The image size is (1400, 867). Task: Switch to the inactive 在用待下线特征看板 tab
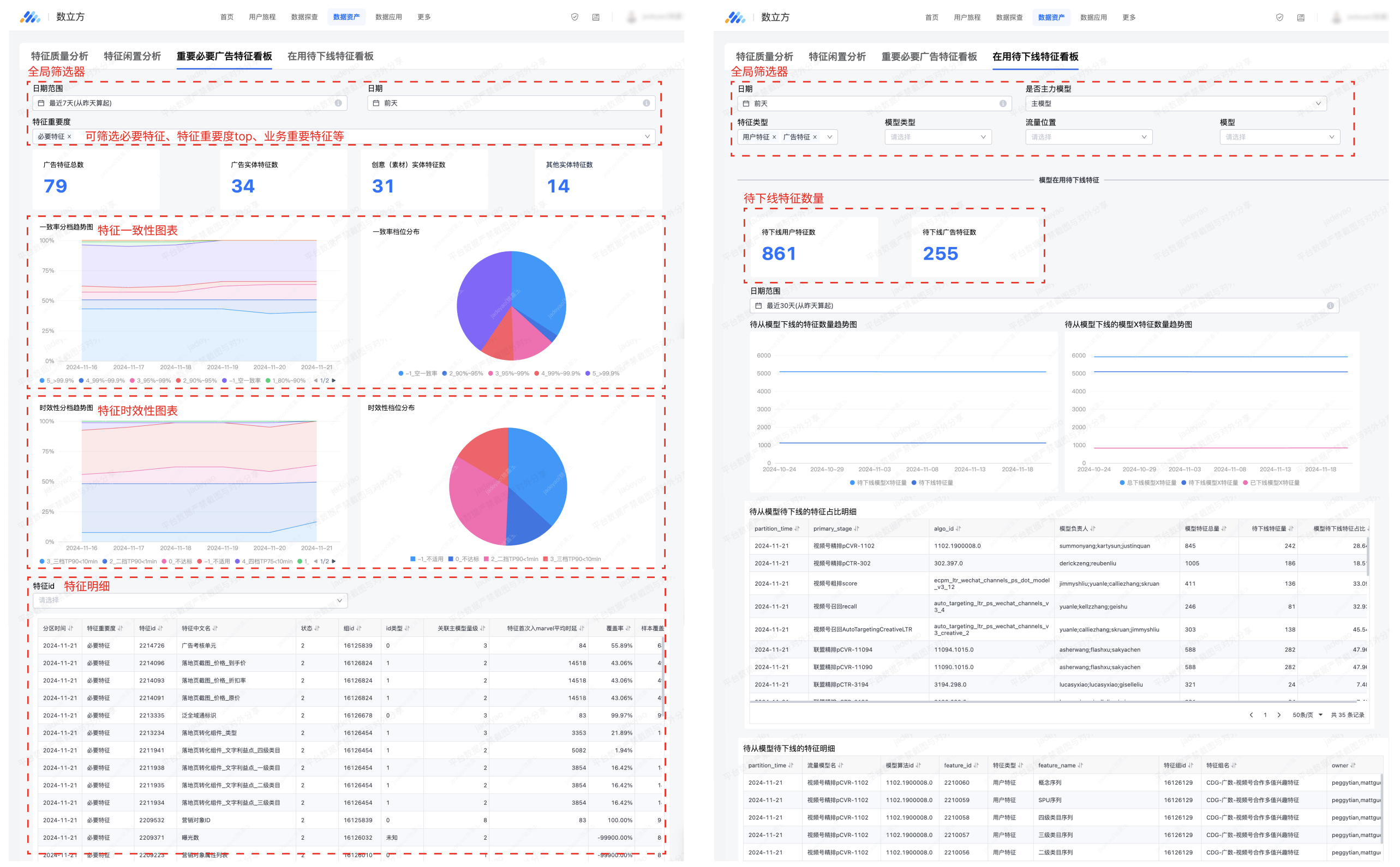point(330,56)
